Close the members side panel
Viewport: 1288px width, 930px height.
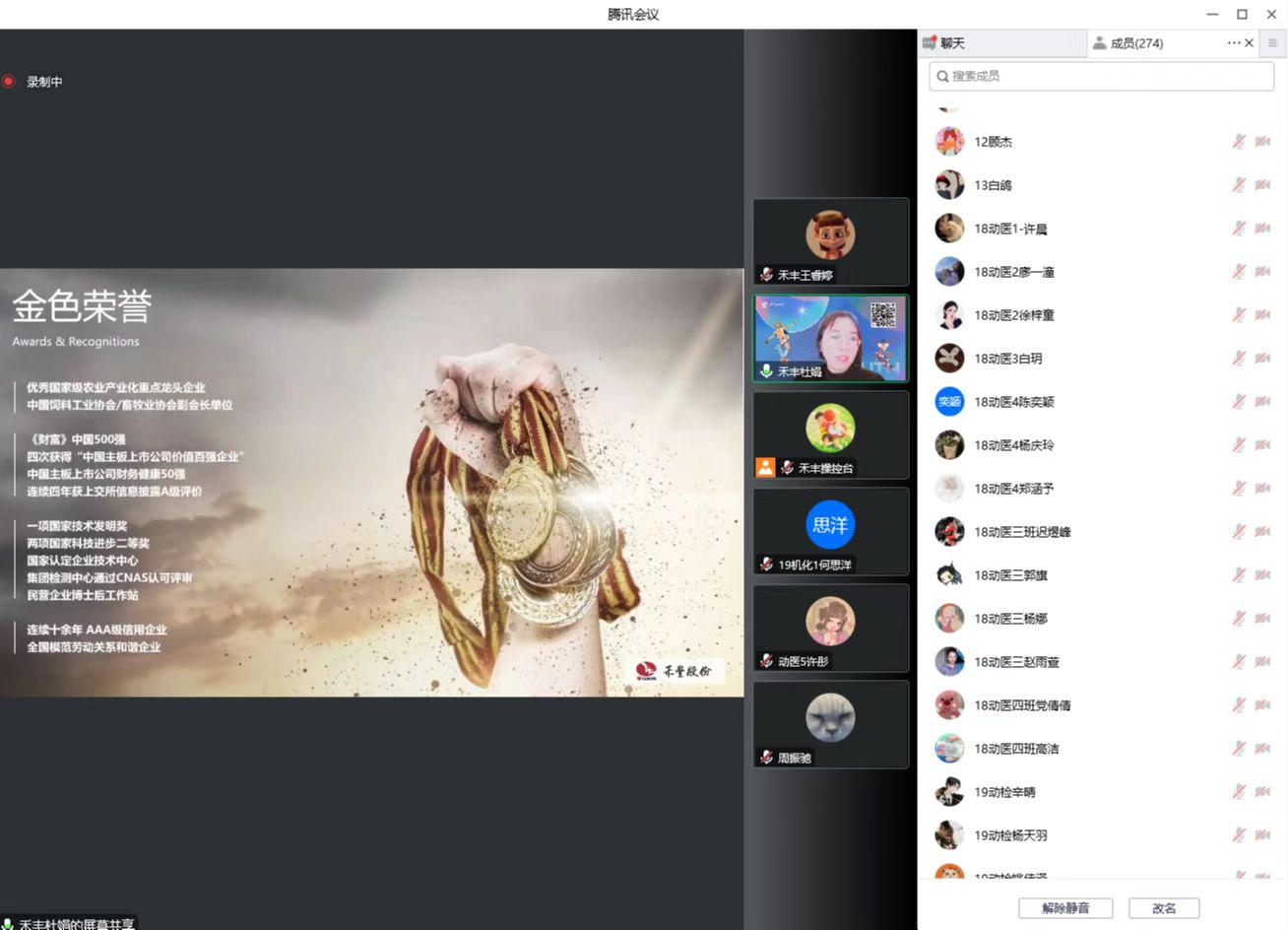tap(1250, 43)
